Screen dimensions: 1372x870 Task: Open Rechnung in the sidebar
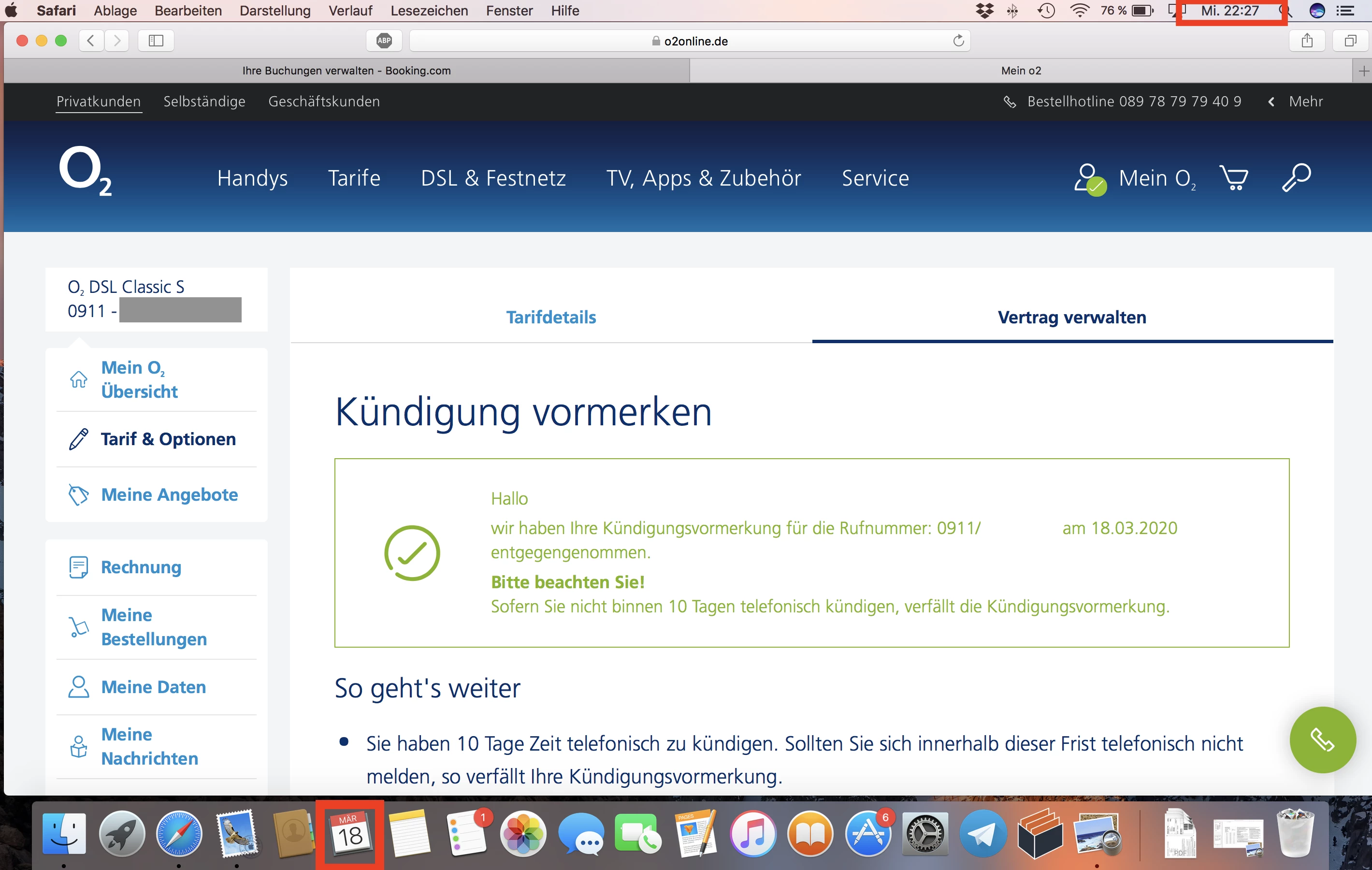pyautogui.click(x=141, y=567)
